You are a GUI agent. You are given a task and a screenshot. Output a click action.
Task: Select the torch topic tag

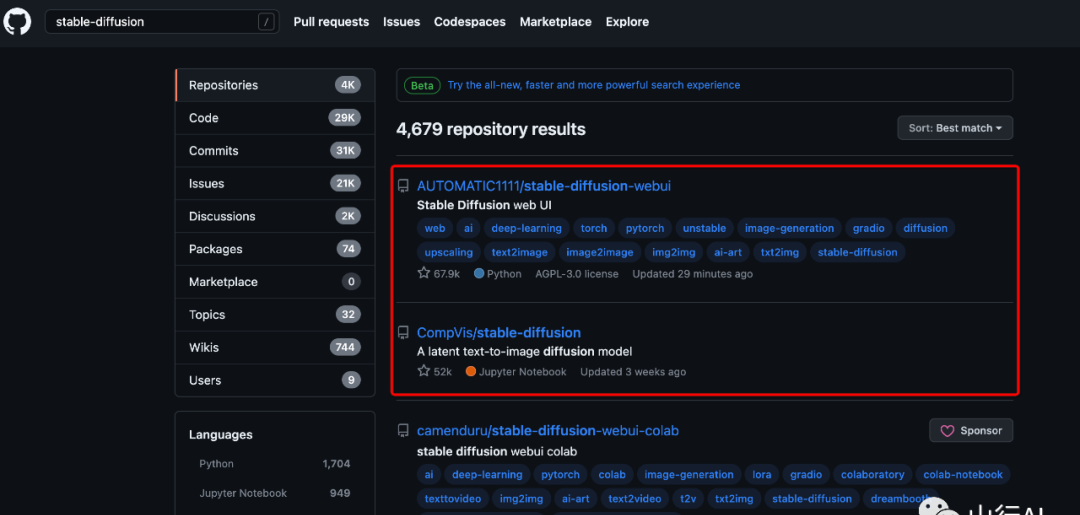click(594, 229)
